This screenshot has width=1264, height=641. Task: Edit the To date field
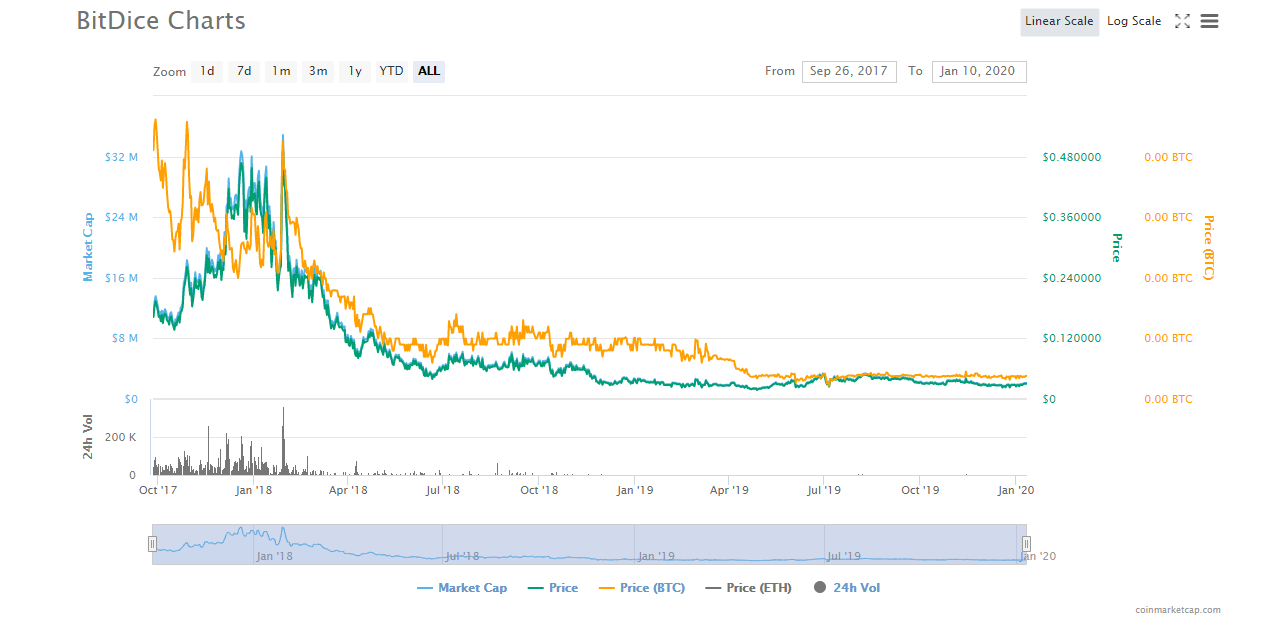pos(979,71)
